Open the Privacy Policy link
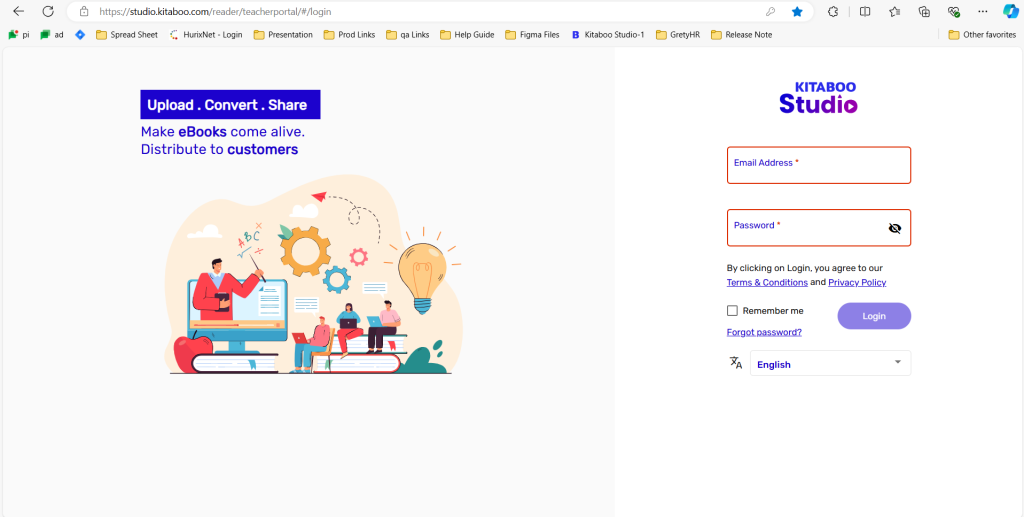 point(857,283)
